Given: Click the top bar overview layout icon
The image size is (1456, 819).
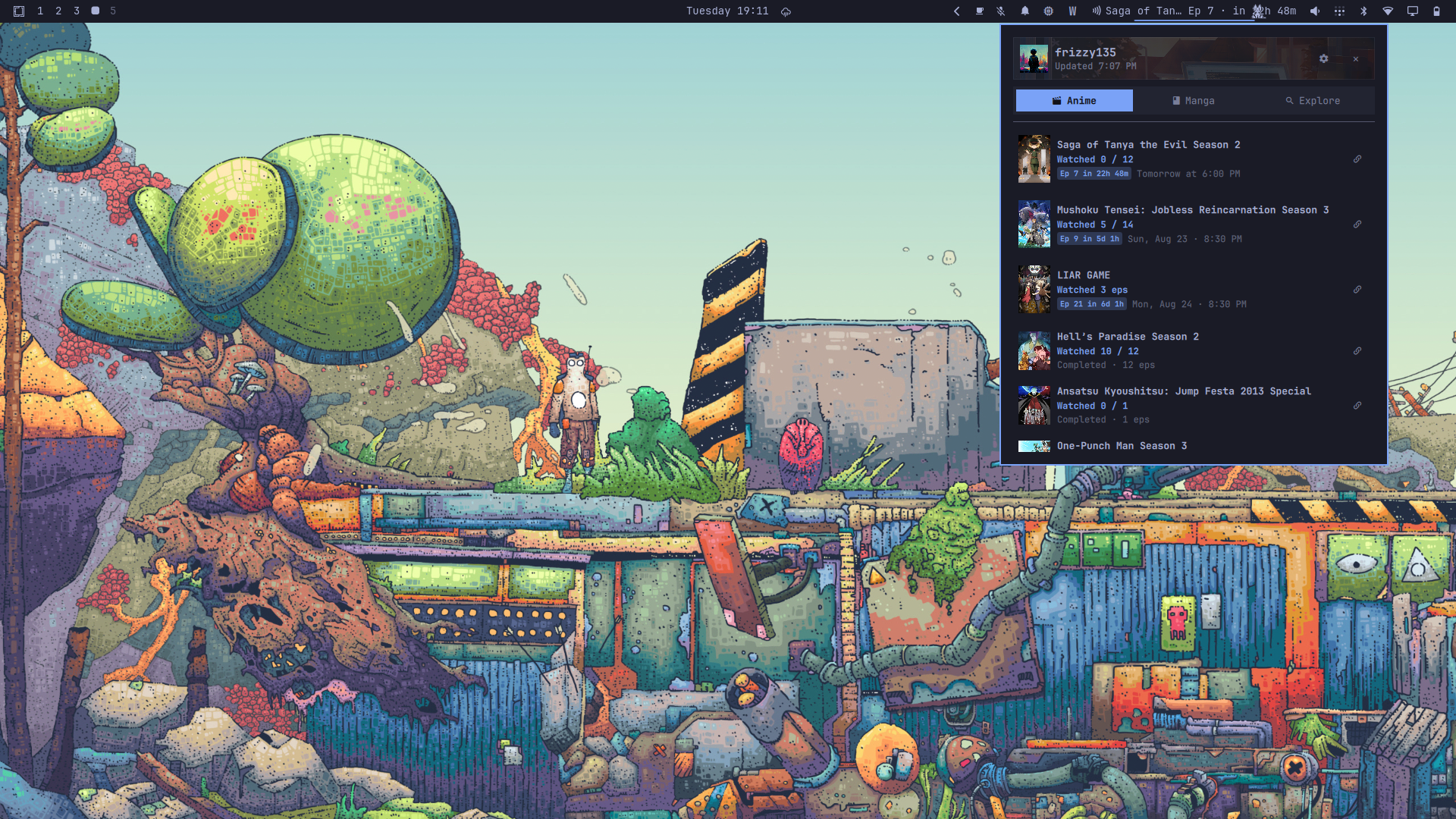Looking at the screenshot, I should 19,11.
